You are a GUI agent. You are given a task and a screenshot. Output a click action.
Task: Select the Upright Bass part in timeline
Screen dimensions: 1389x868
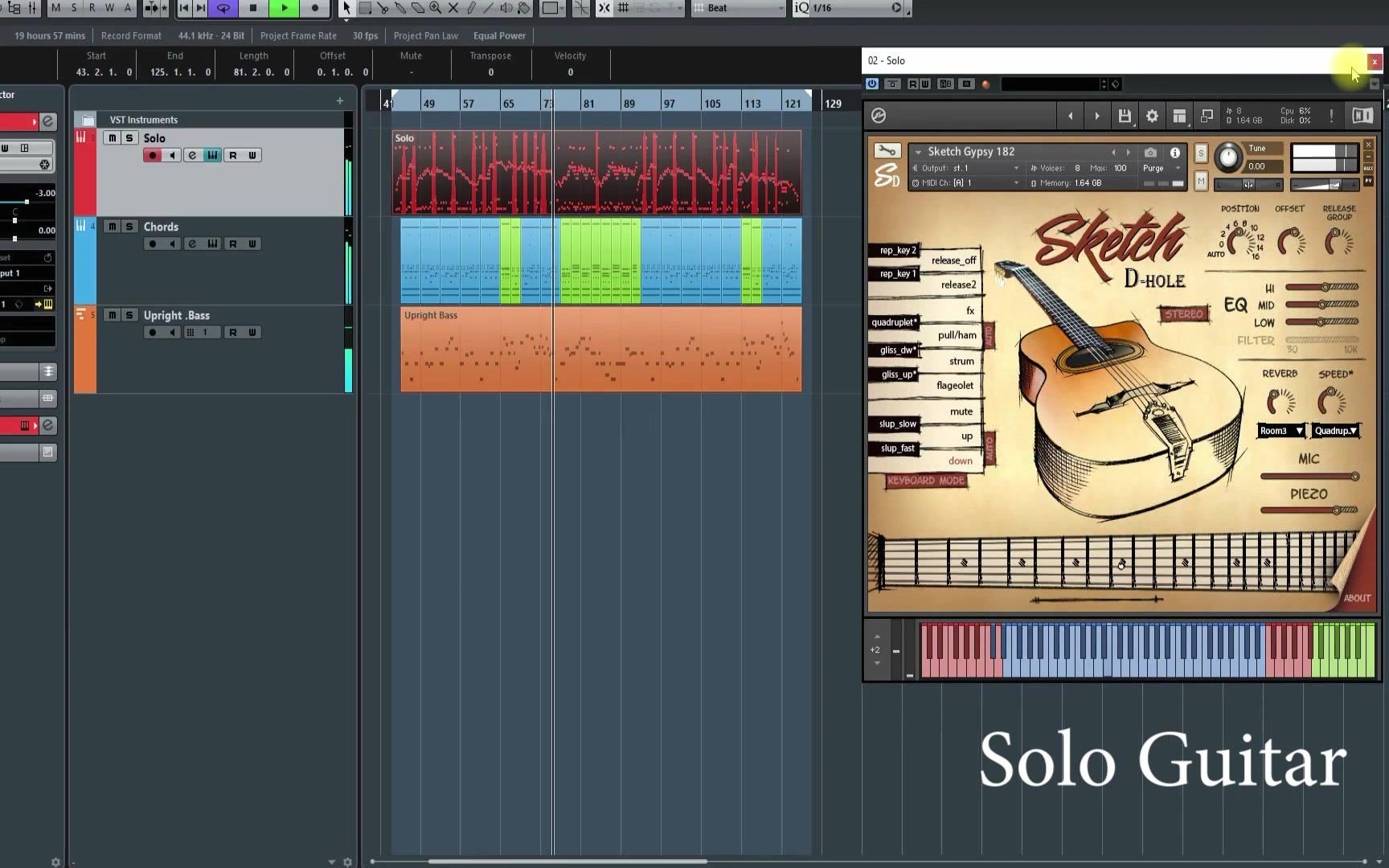[601, 349]
